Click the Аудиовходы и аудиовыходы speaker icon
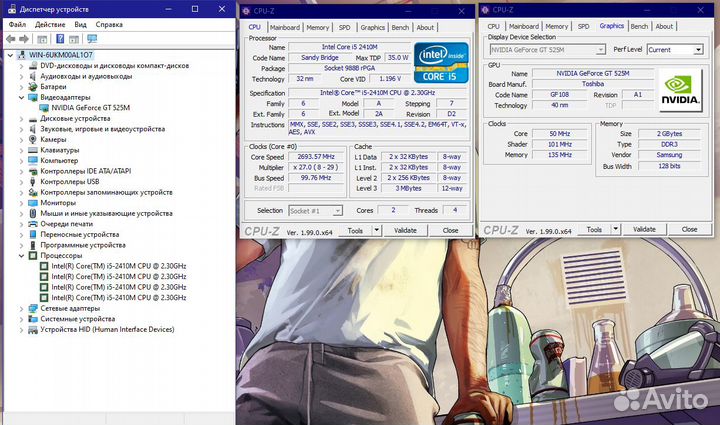The width and height of the screenshot is (720, 425). coord(33,76)
